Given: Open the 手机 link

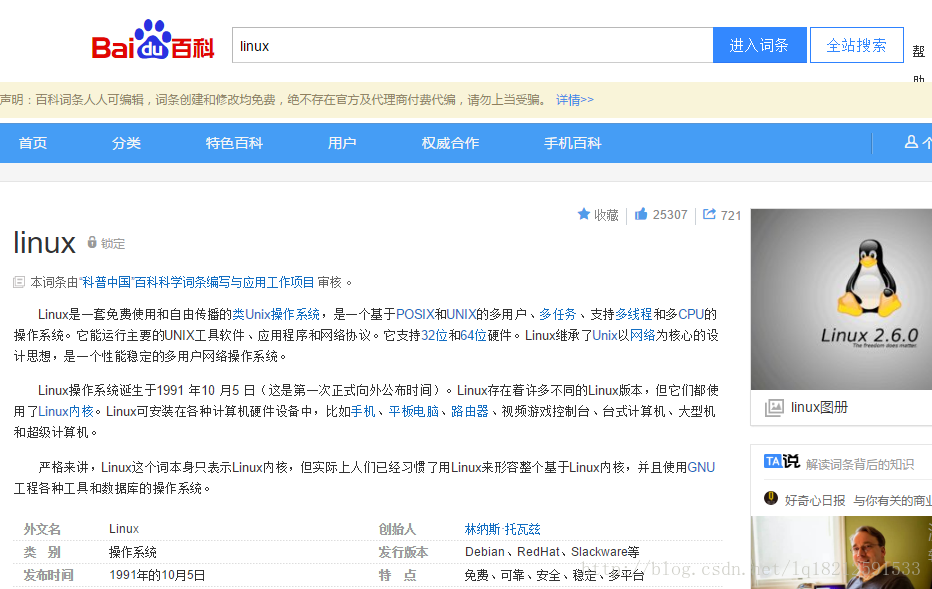Looking at the screenshot, I should 363,411.
